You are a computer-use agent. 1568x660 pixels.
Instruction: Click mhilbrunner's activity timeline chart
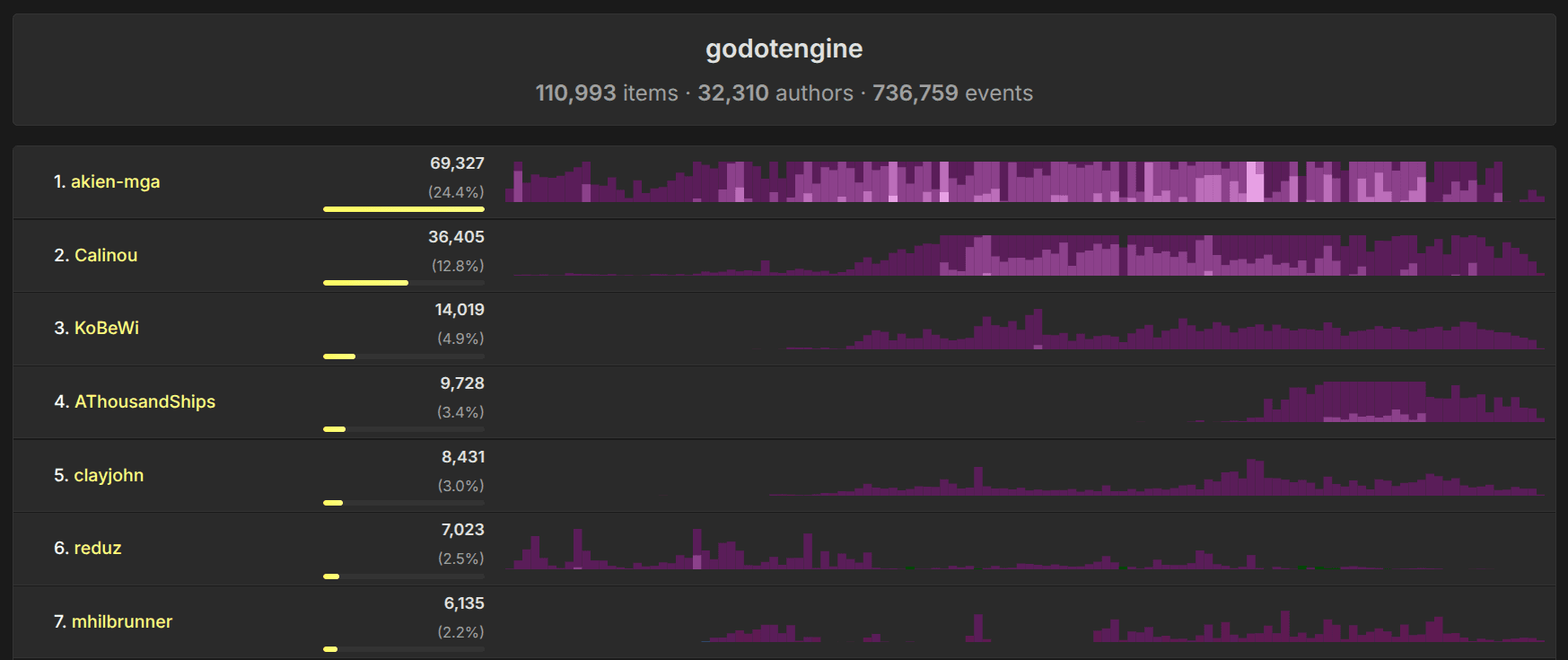click(x=1024, y=625)
